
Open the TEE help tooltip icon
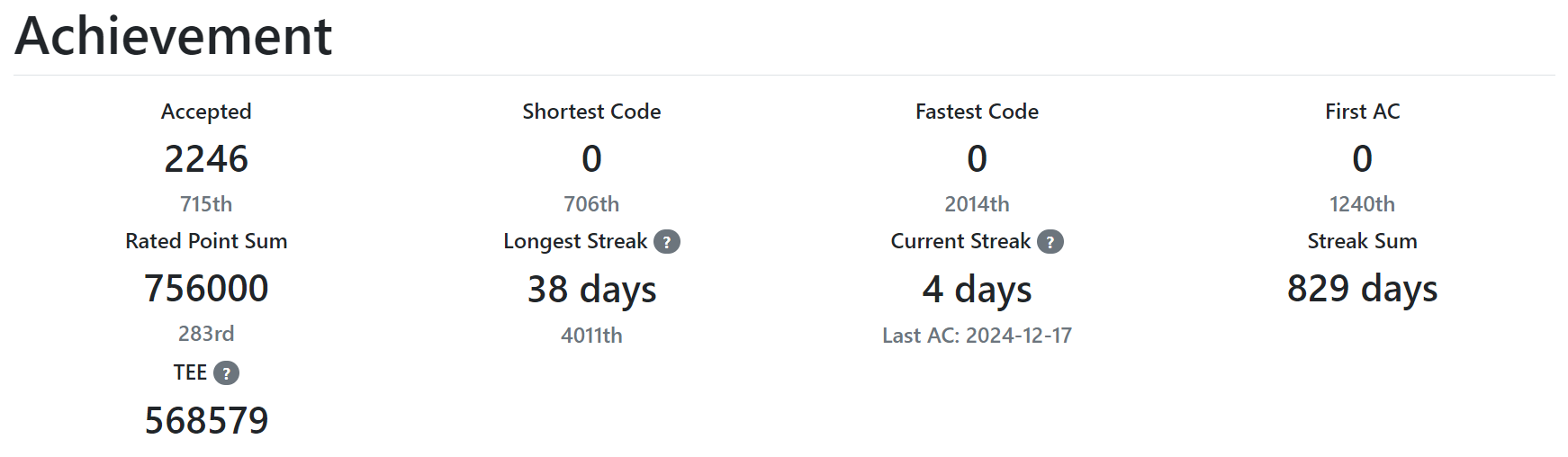[227, 373]
